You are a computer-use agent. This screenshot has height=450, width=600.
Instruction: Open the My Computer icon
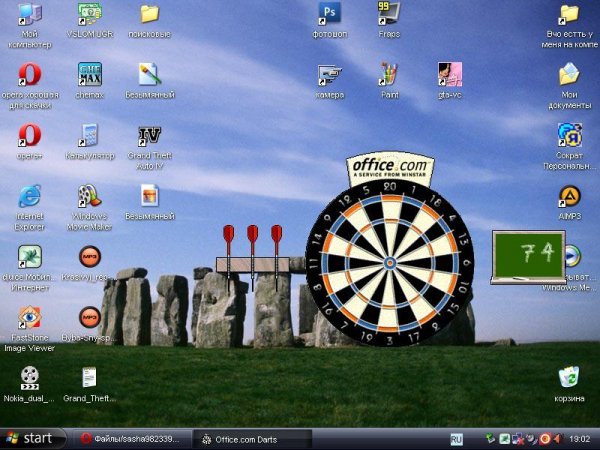pos(30,15)
